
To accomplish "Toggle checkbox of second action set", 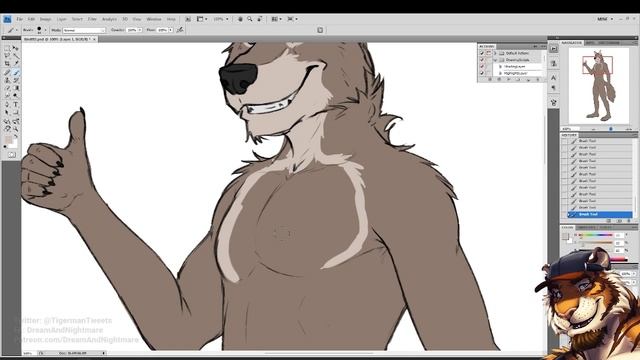I will (x=482, y=60).
